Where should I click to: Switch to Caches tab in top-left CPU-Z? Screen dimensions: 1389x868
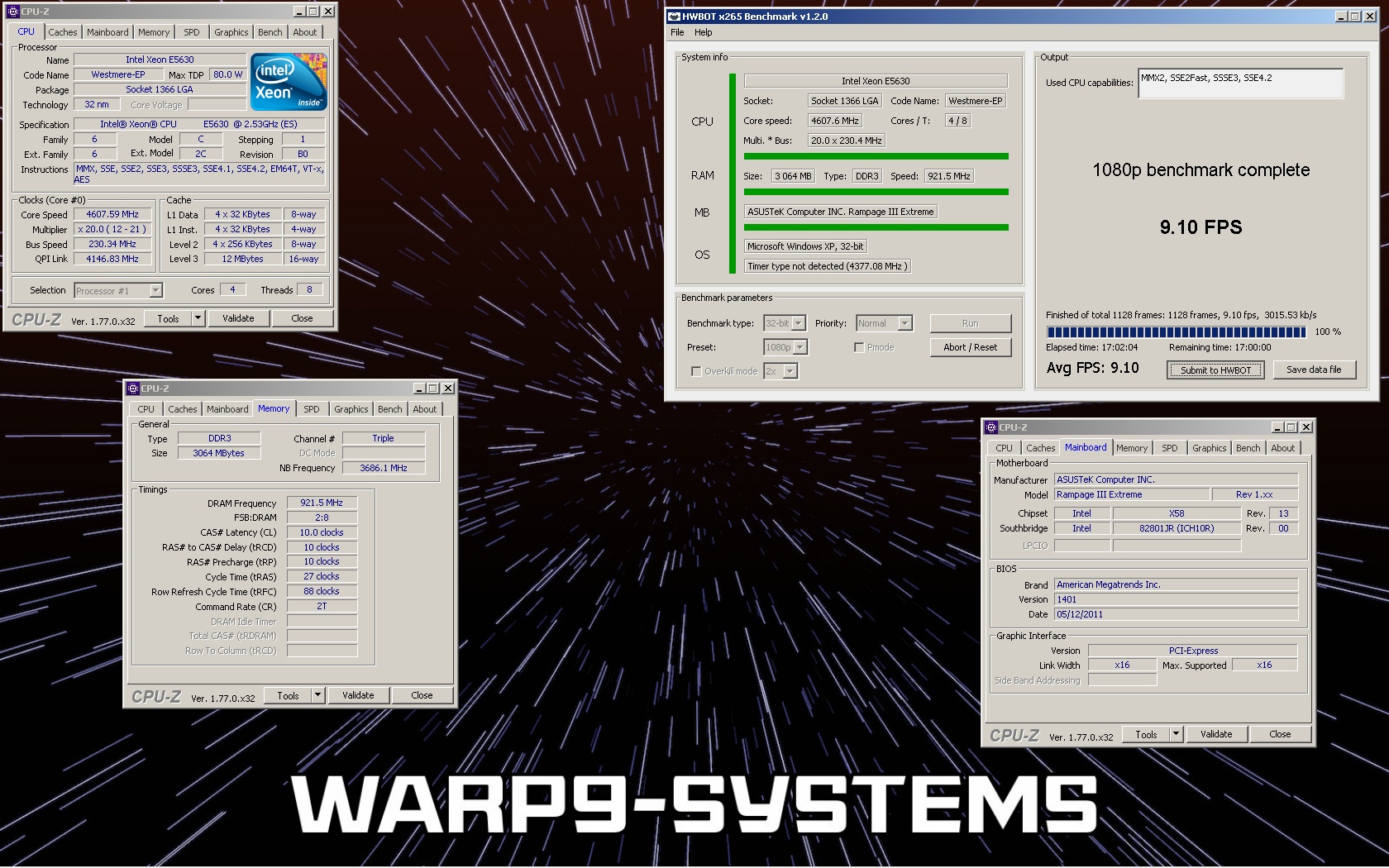coord(63,32)
